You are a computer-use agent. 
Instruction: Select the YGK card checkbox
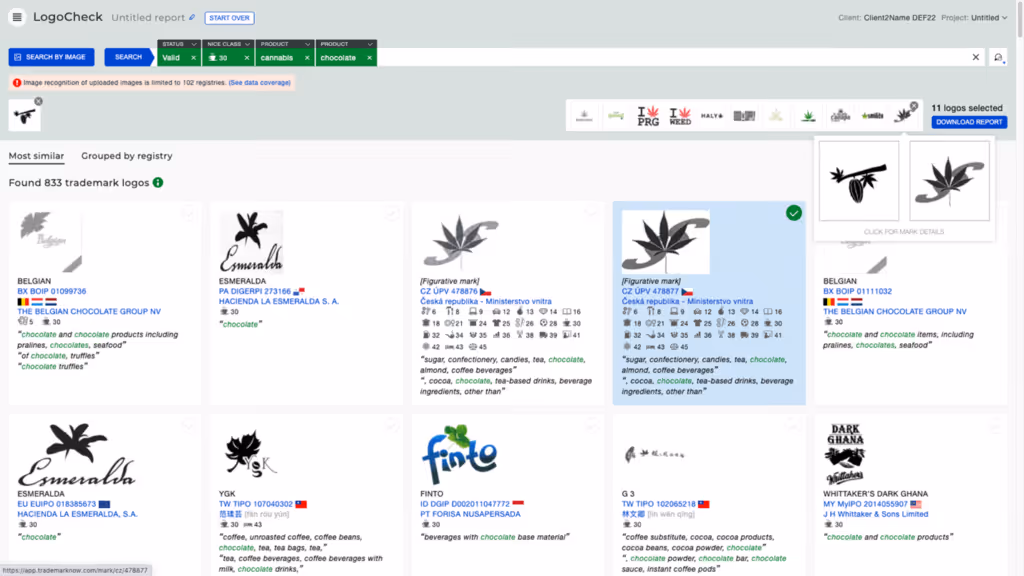[x=391, y=426]
